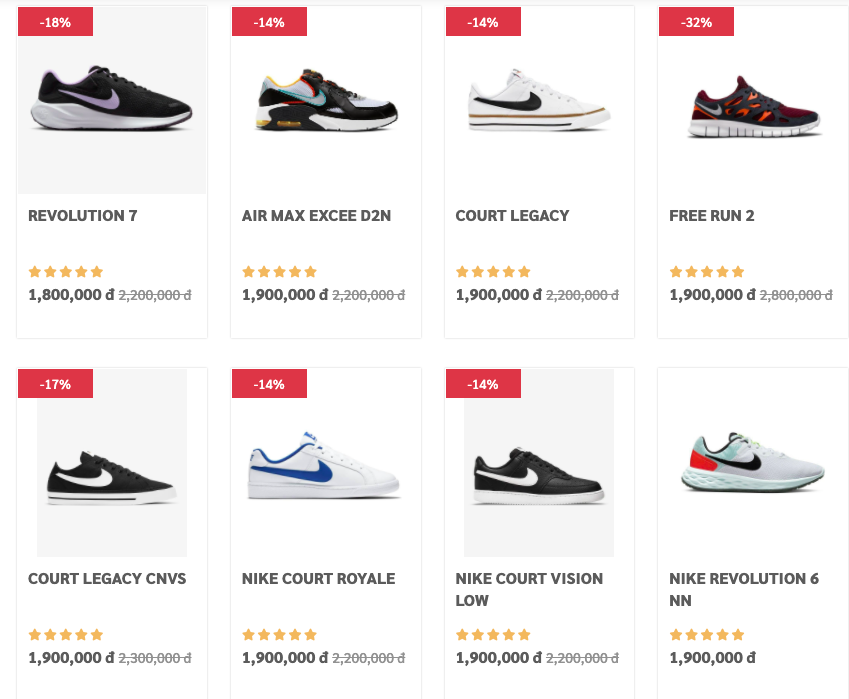Image resolution: width=849 pixels, height=699 pixels.
Task: View AIR MAX EXCEE D2N product details
Action: pos(315,215)
